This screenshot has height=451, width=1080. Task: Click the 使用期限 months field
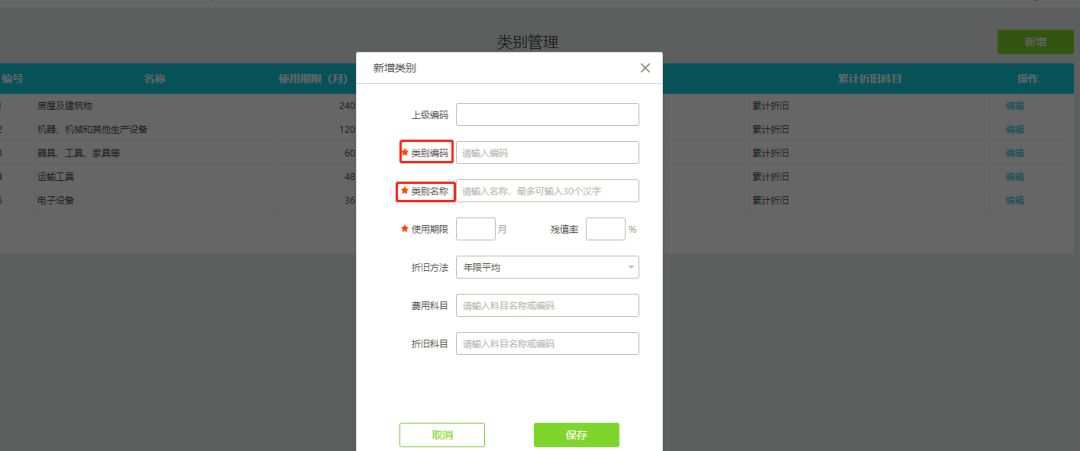tap(475, 229)
